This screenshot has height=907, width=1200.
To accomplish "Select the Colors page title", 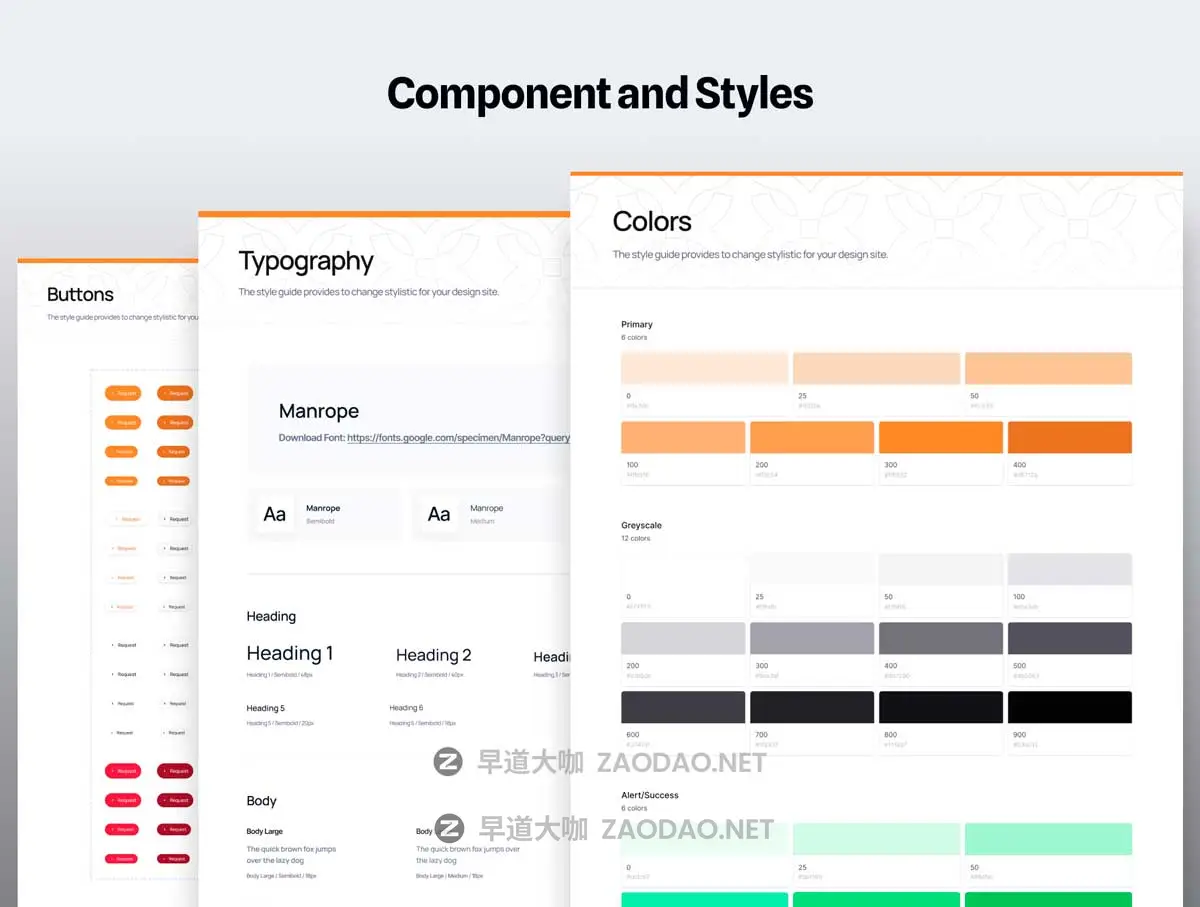I will click(652, 222).
